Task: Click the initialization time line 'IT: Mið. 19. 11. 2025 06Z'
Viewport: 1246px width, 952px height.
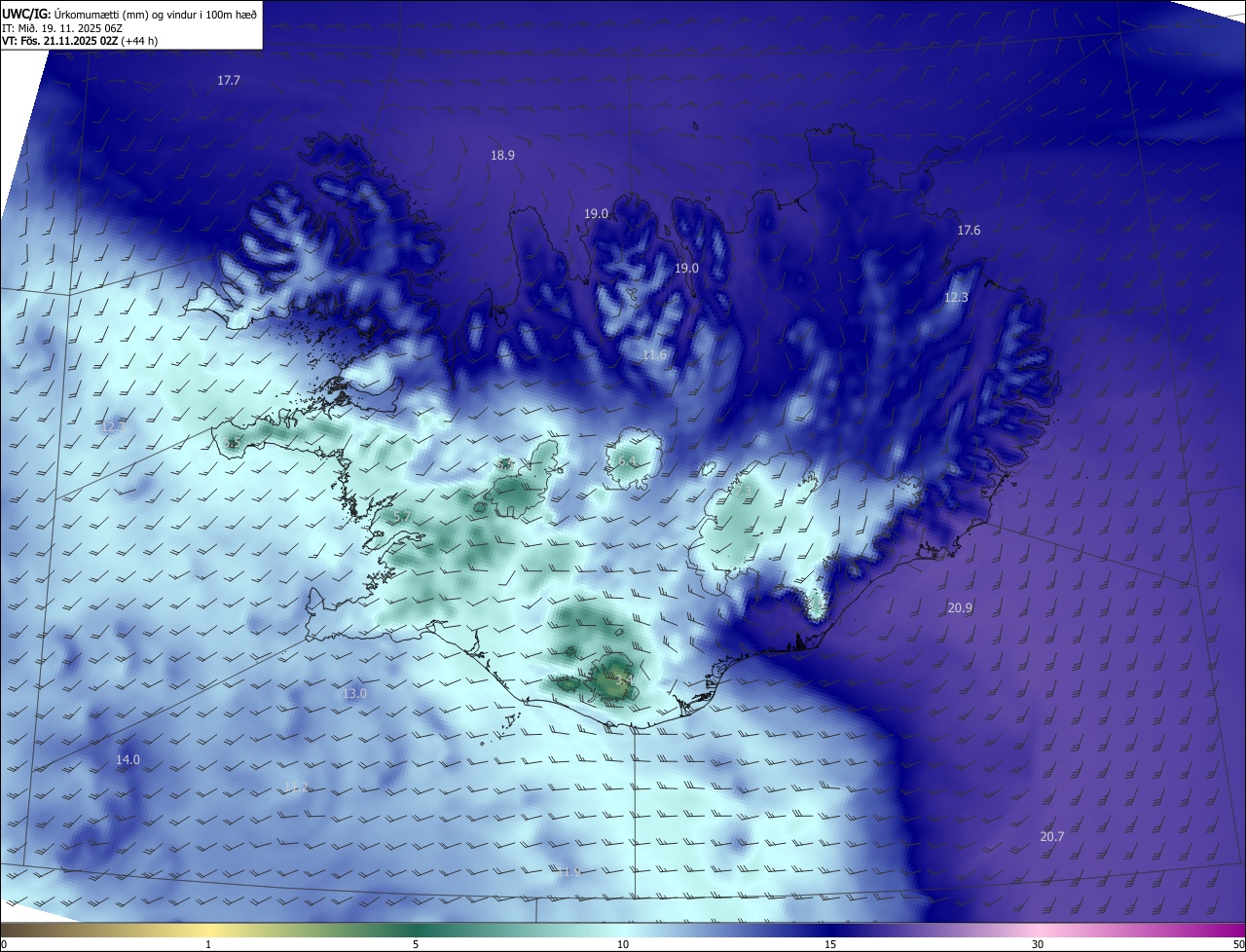Action: [x=62, y=27]
